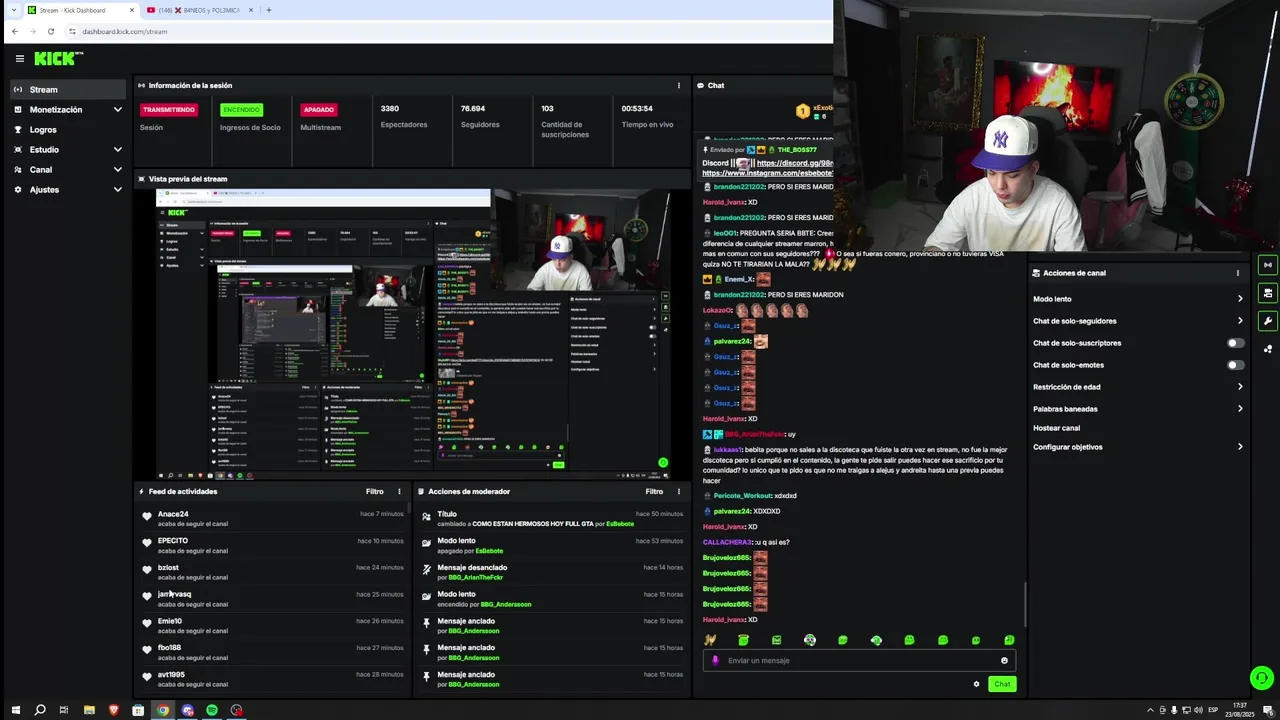
Task: Open the Acciones de moderador Filtro
Action: pyautogui.click(x=654, y=491)
